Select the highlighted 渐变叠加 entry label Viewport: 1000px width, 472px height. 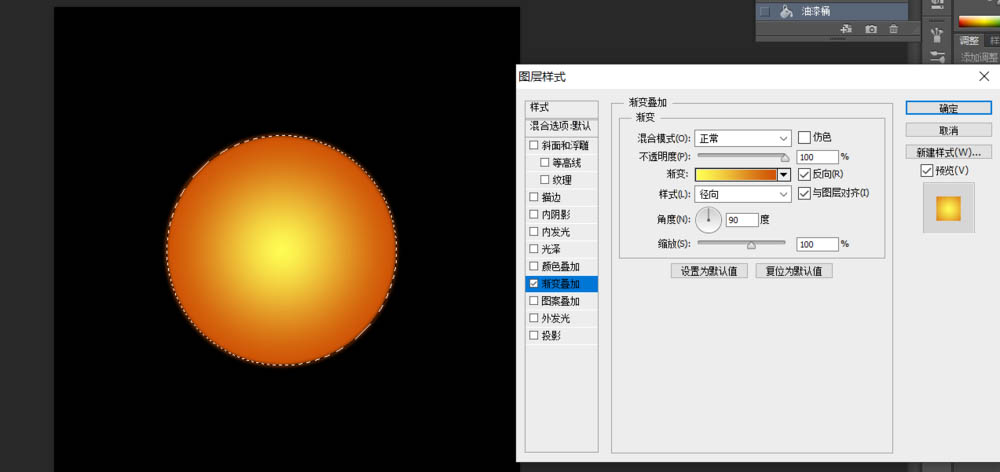pyautogui.click(x=561, y=284)
